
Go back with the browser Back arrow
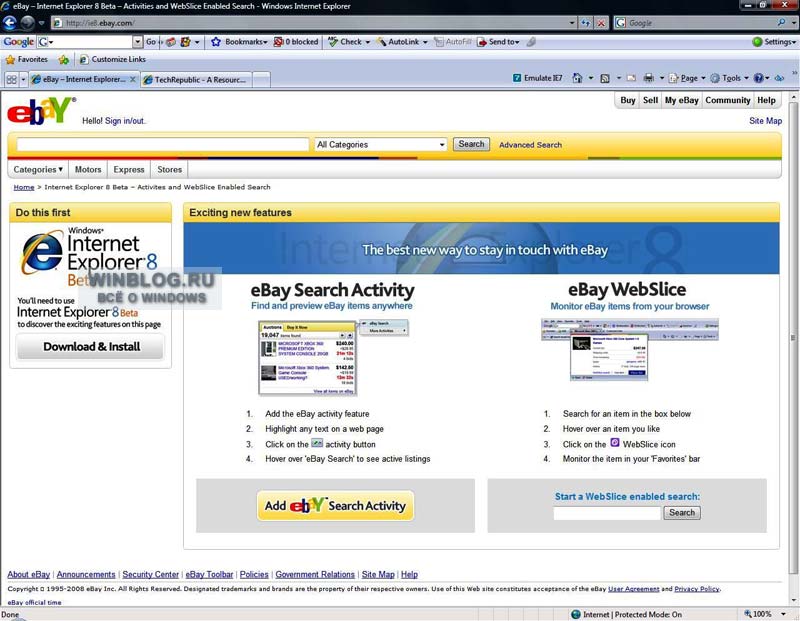click(x=9, y=22)
